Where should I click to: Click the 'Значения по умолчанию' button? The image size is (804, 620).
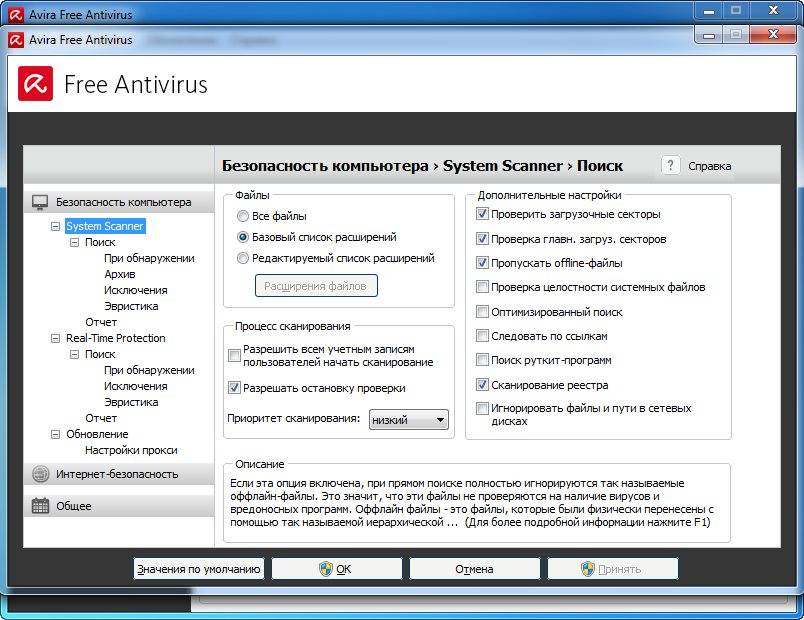coord(198,569)
